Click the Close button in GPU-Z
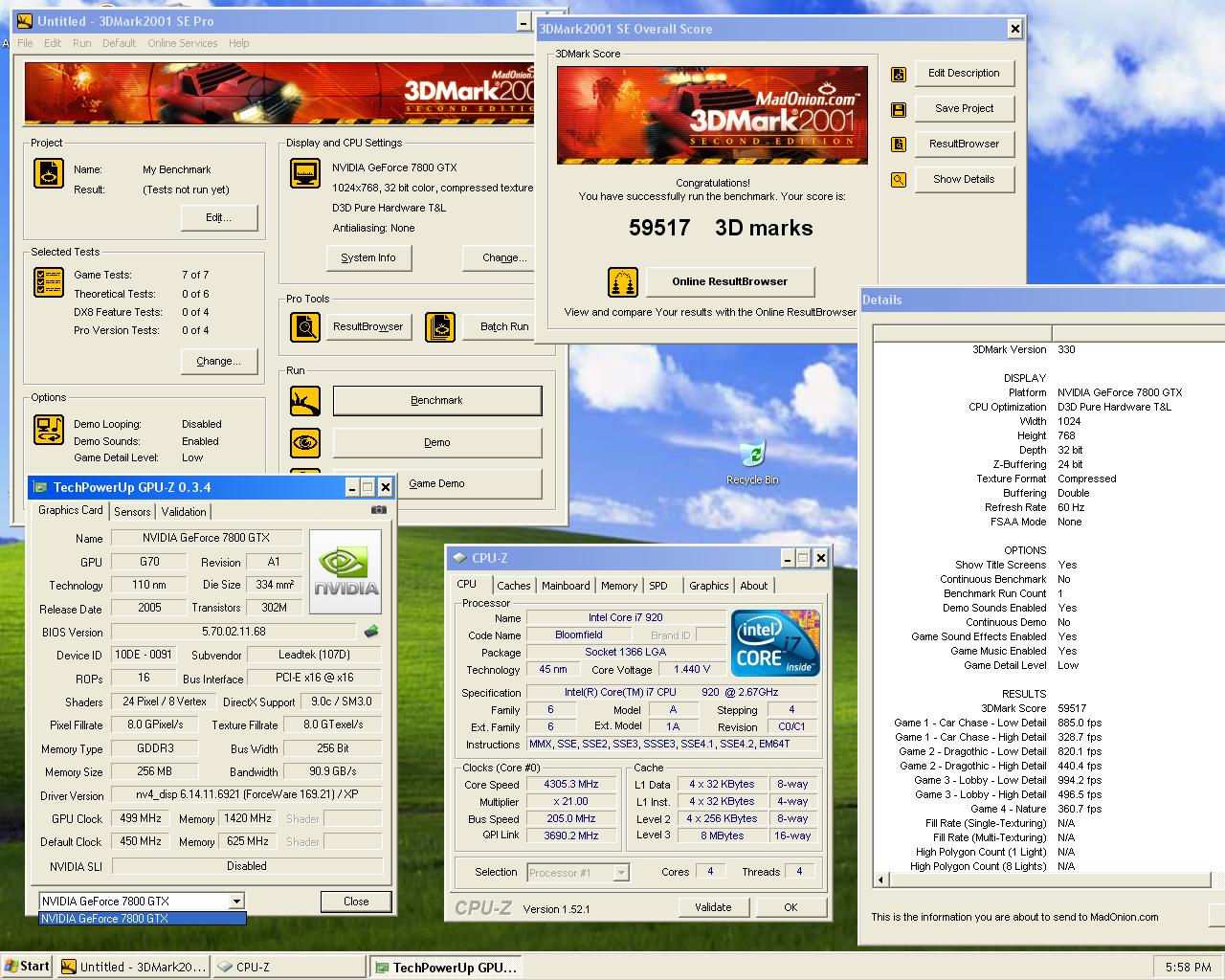This screenshot has height=980, width=1225. [356, 902]
